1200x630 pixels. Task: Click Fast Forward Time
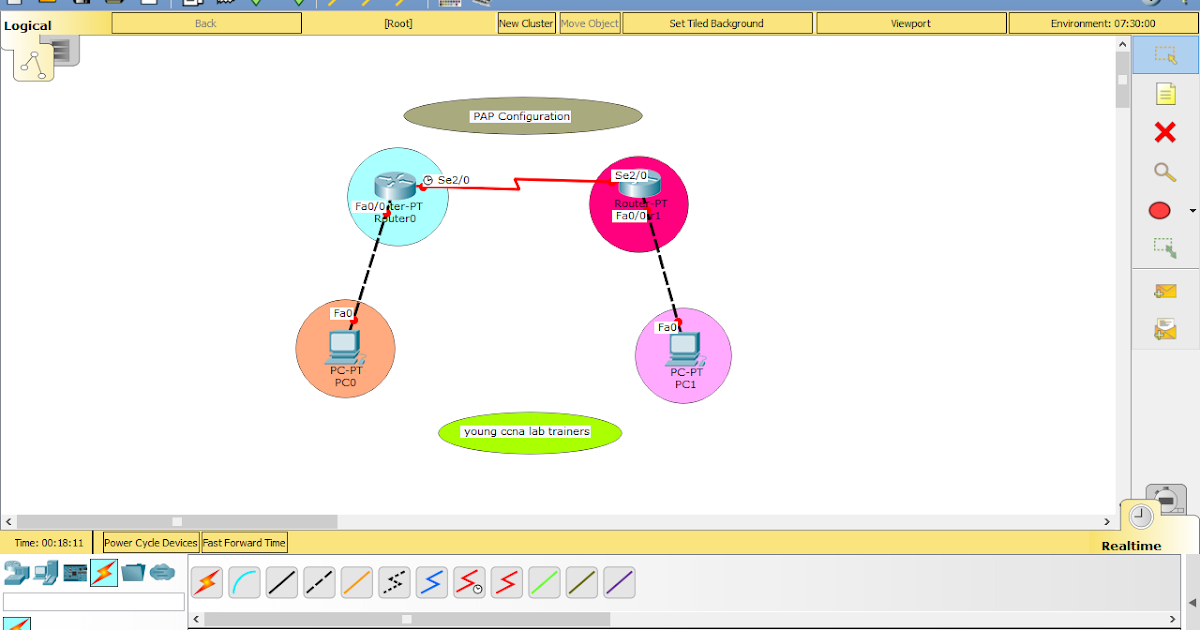click(x=243, y=542)
